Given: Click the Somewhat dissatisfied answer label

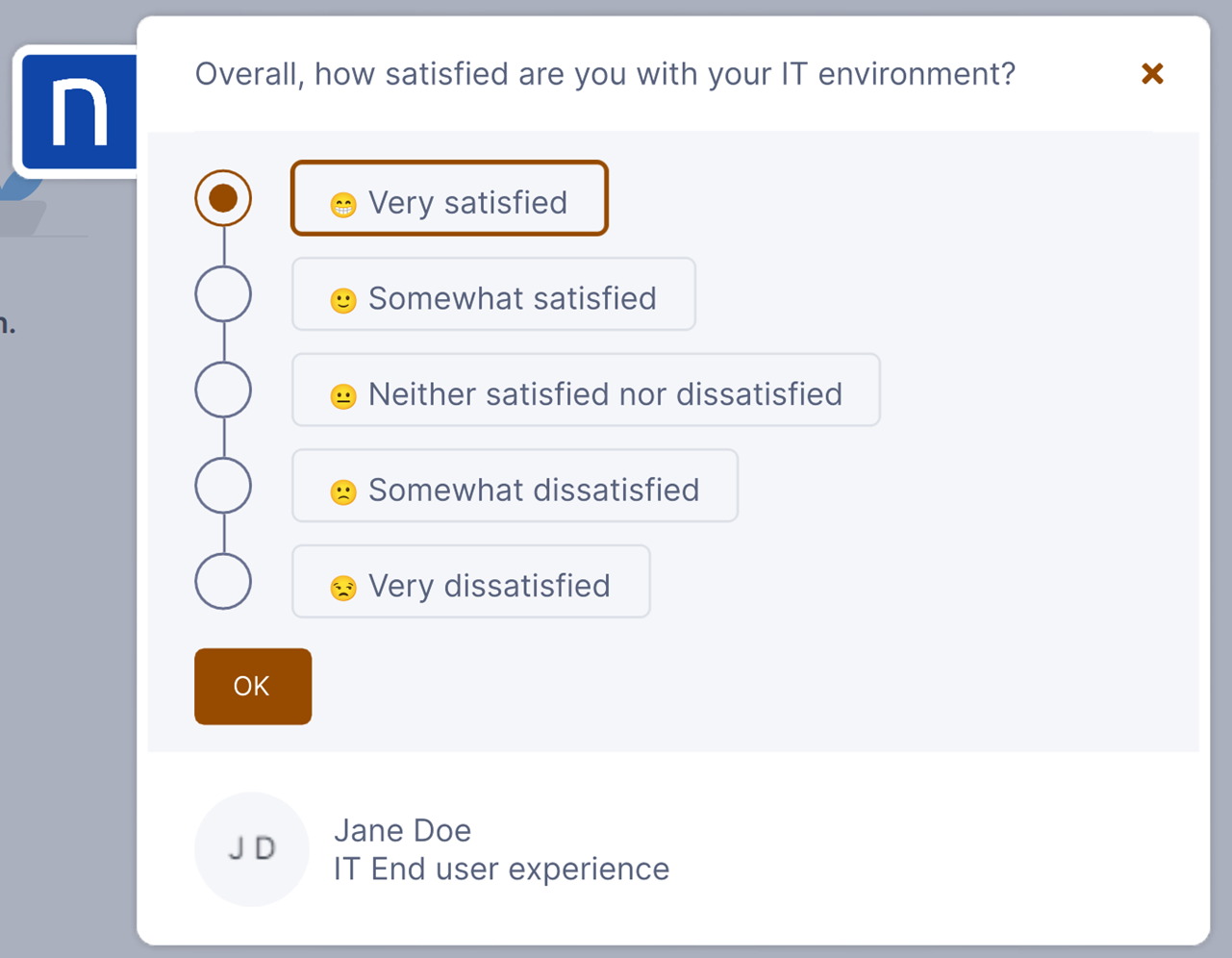Looking at the screenshot, I should pyautogui.click(x=534, y=490).
